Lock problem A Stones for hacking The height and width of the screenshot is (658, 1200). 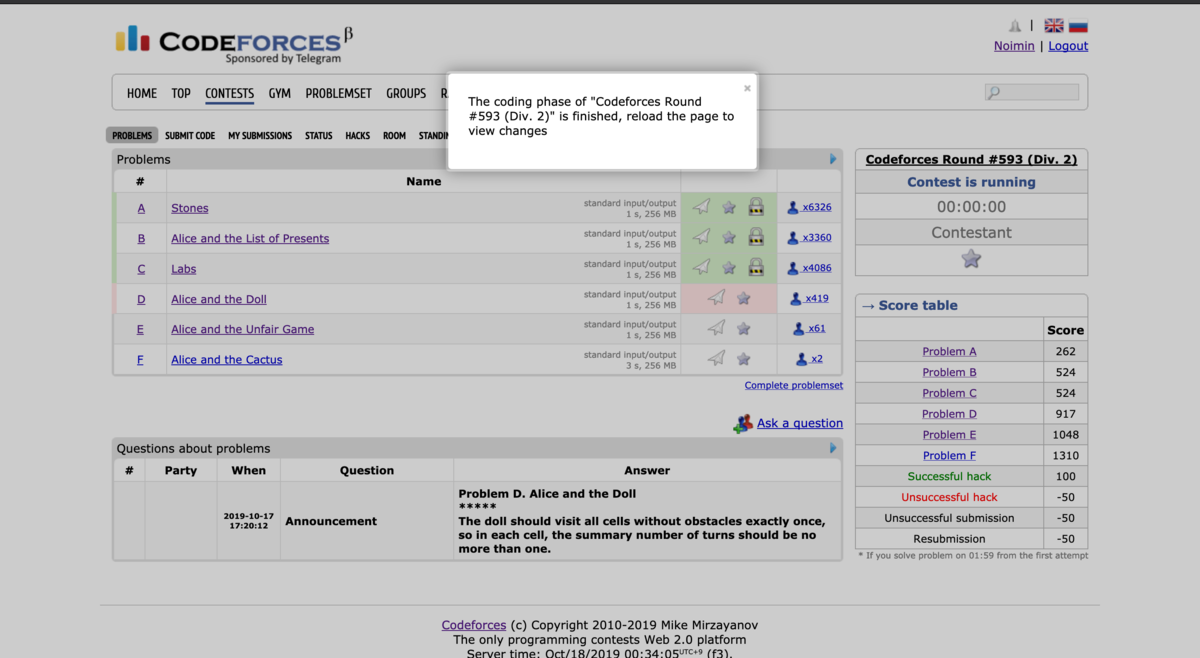coord(756,207)
